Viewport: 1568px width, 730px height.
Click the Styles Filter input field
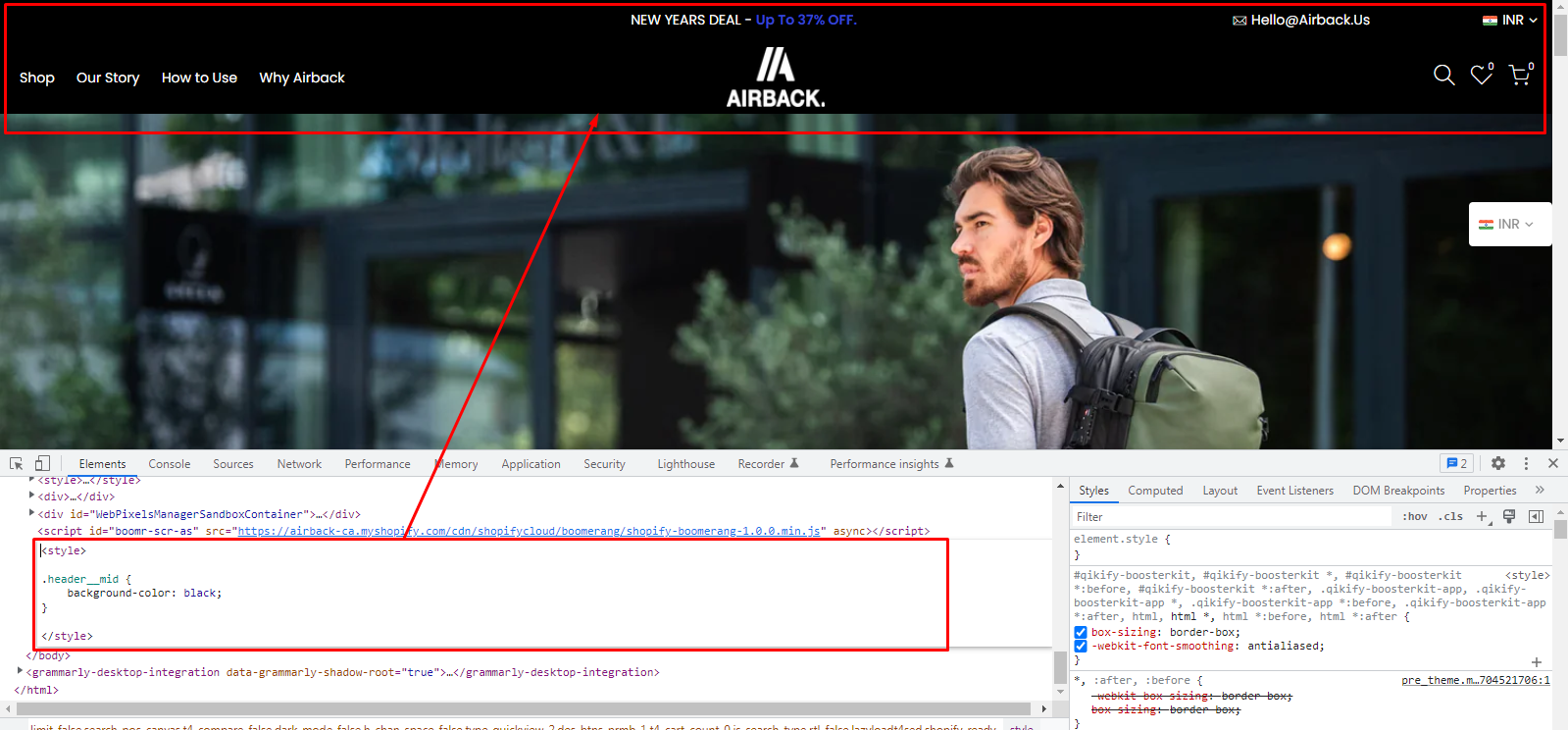(x=1231, y=516)
